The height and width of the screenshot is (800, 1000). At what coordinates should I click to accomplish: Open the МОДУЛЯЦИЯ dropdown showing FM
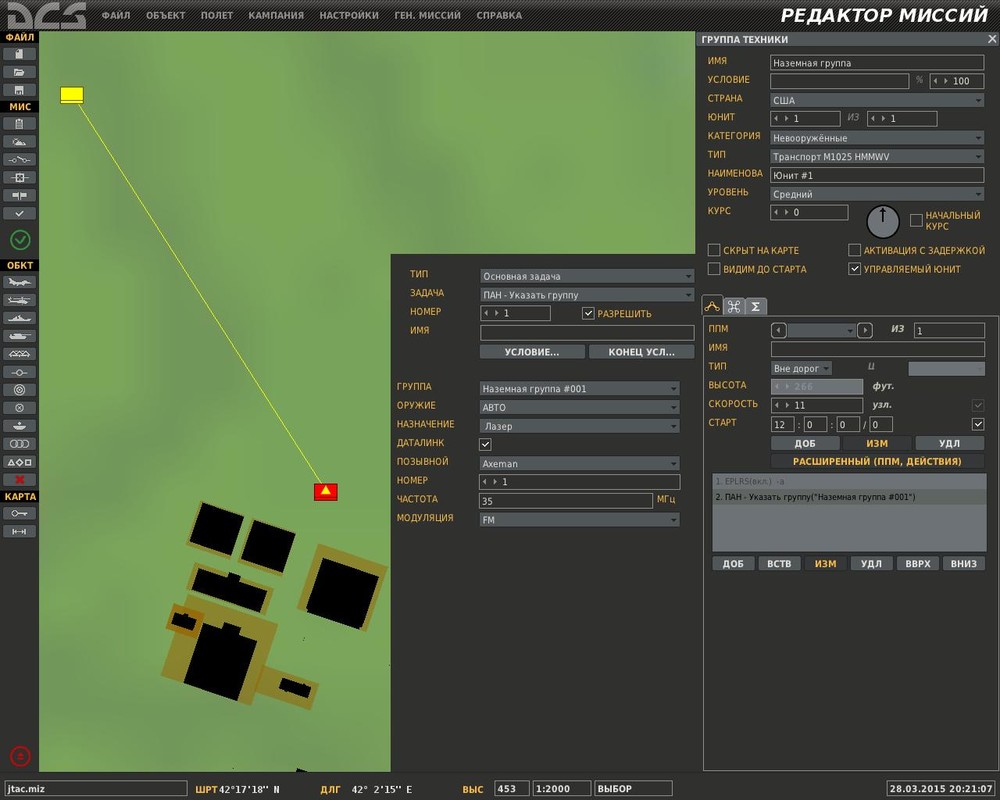coord(579,520)
